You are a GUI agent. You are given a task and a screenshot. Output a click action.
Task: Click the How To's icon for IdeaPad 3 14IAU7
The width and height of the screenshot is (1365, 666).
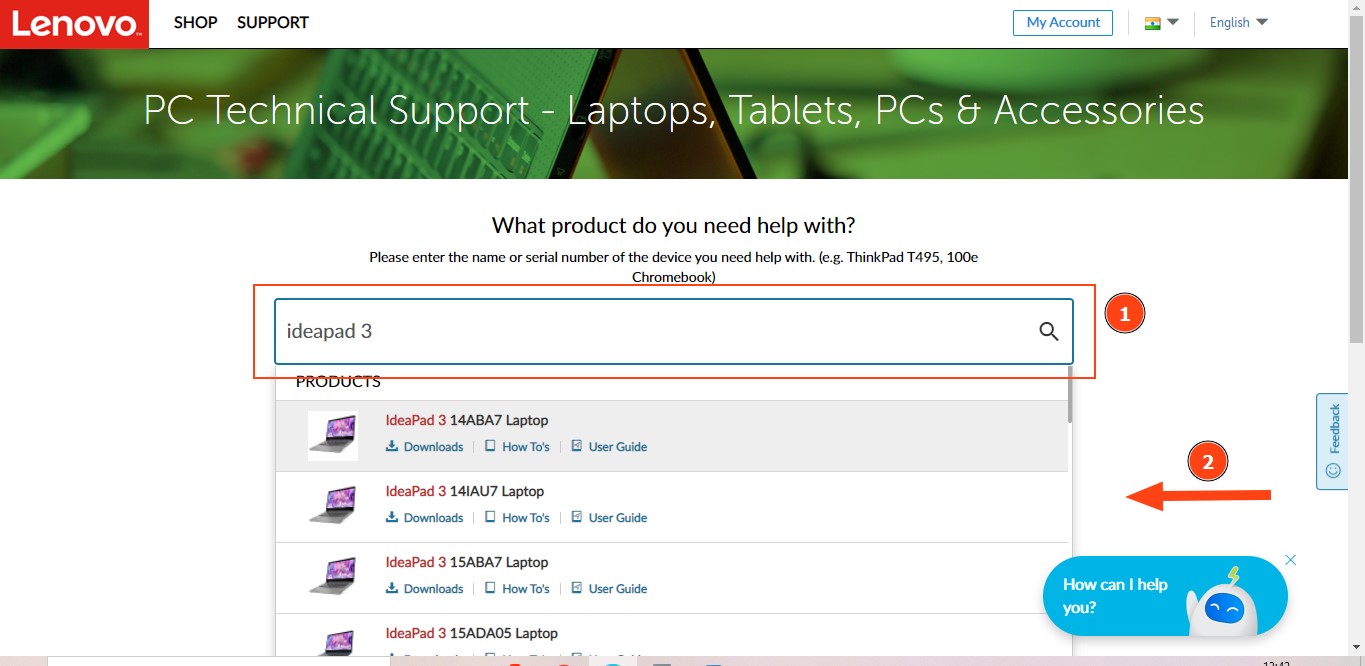click(490, 517)
